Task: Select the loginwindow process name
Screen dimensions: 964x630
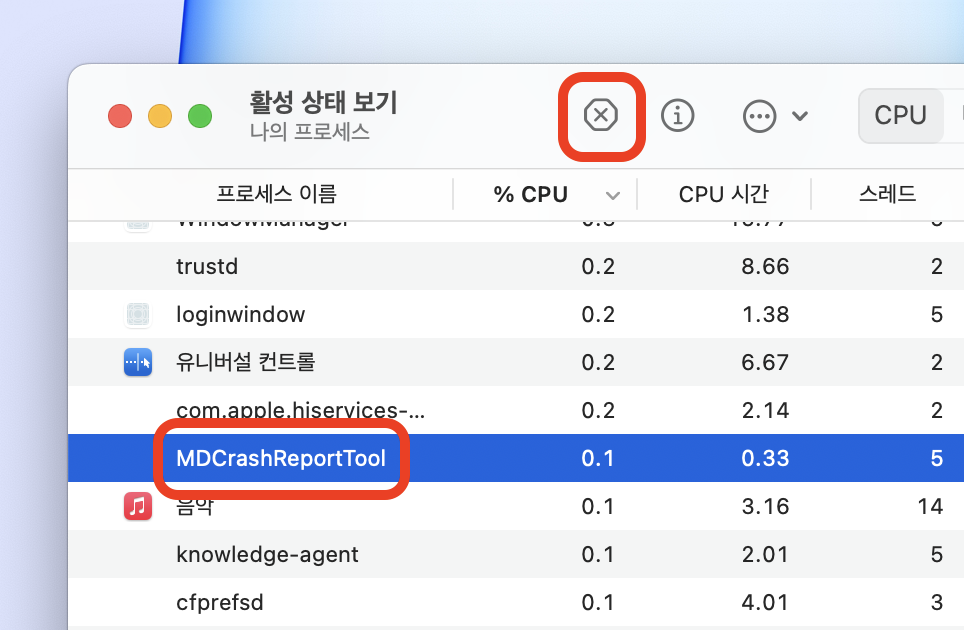Action: click(x=240, y=314)
